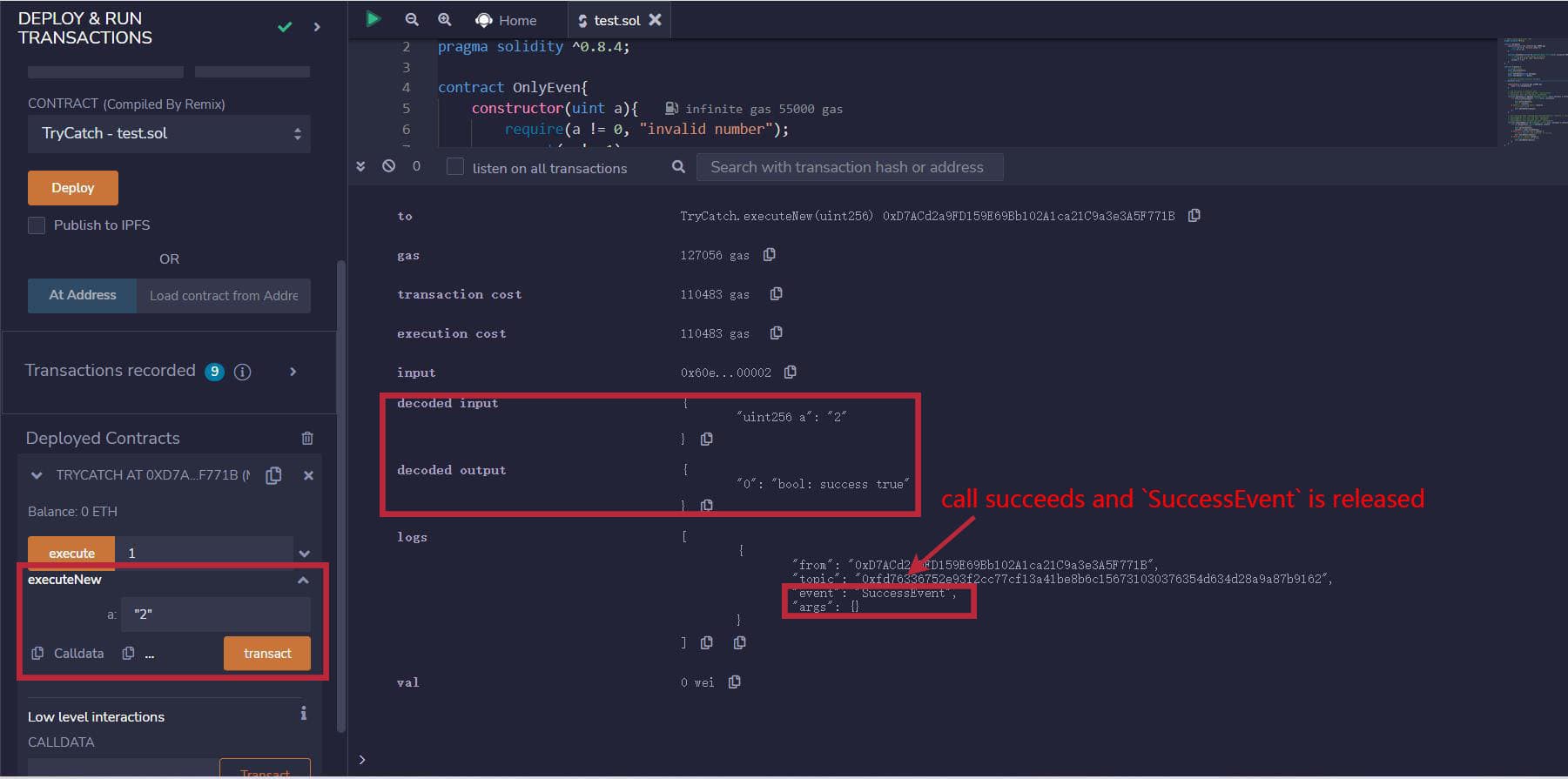Open the TryCatch contract selector dropdown
Screen dimensions: 1568x779
point(169,134)
